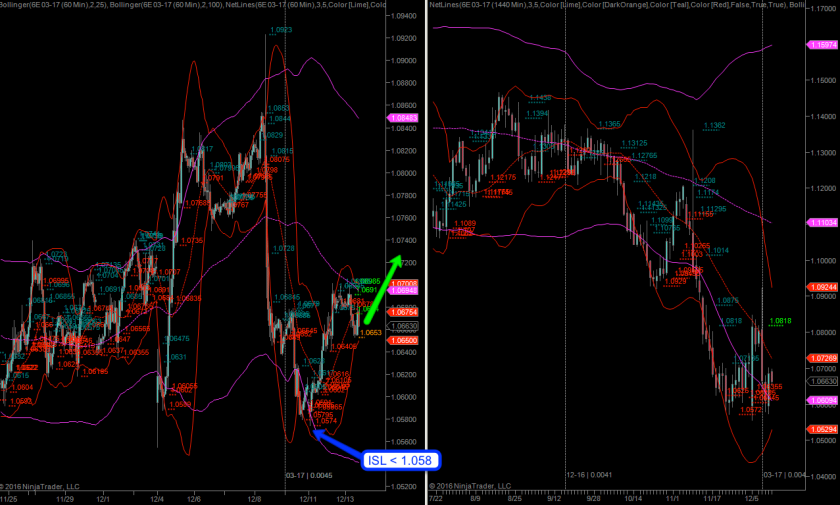Click the 1.1362 label on daily chart
The width and height of the screenshot is (840, 505).
coord(715,126)
